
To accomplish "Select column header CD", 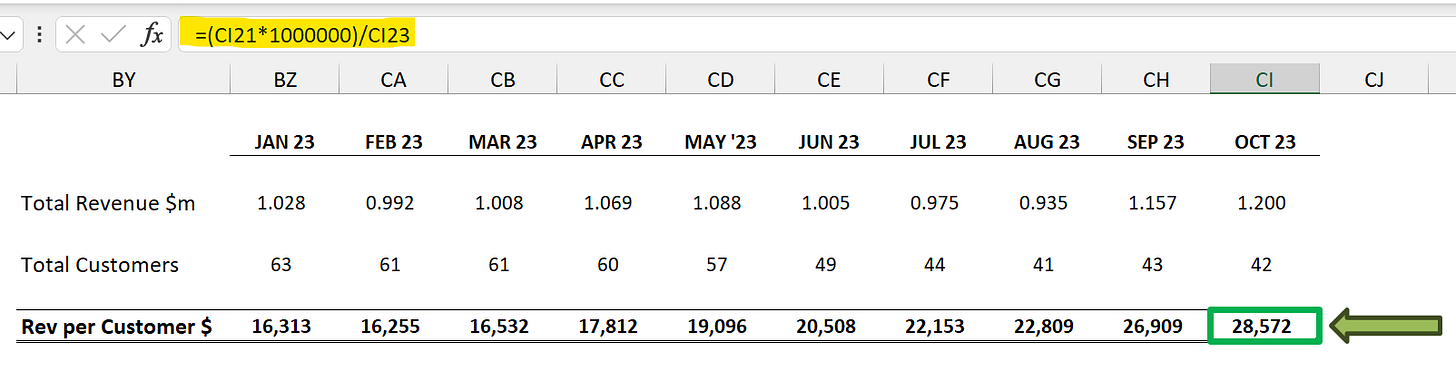I will [720, 80].
